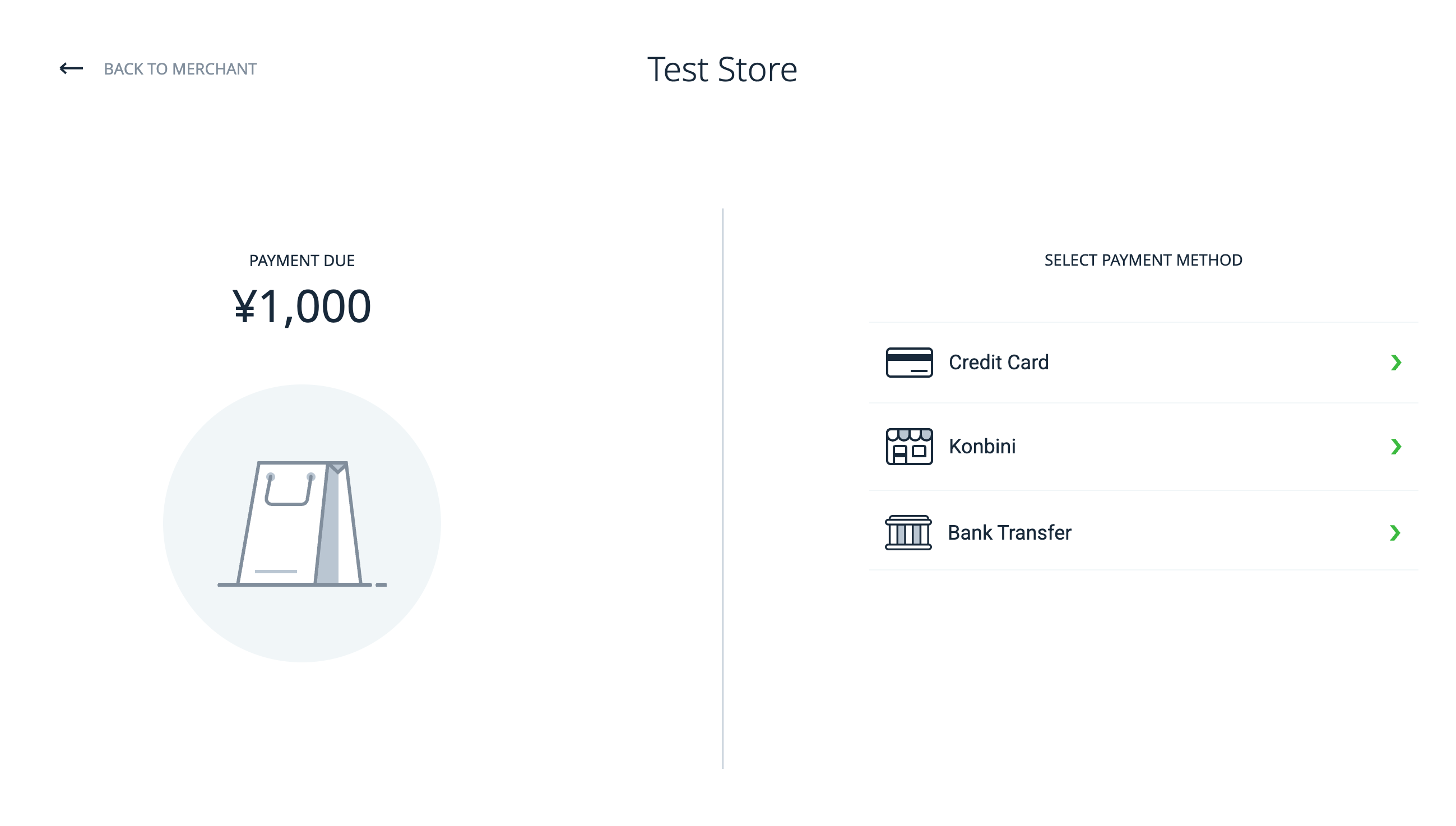Viewport: 1456px width, 826px height.
Task: Select the Credit Card payment row
Action: pos(1143,363)
